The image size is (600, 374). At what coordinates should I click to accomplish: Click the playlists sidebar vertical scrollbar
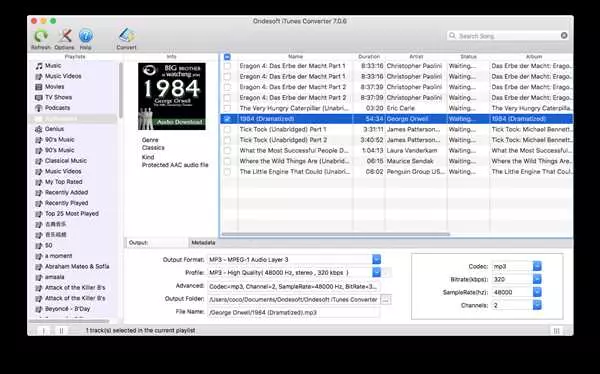pos(121,90)
